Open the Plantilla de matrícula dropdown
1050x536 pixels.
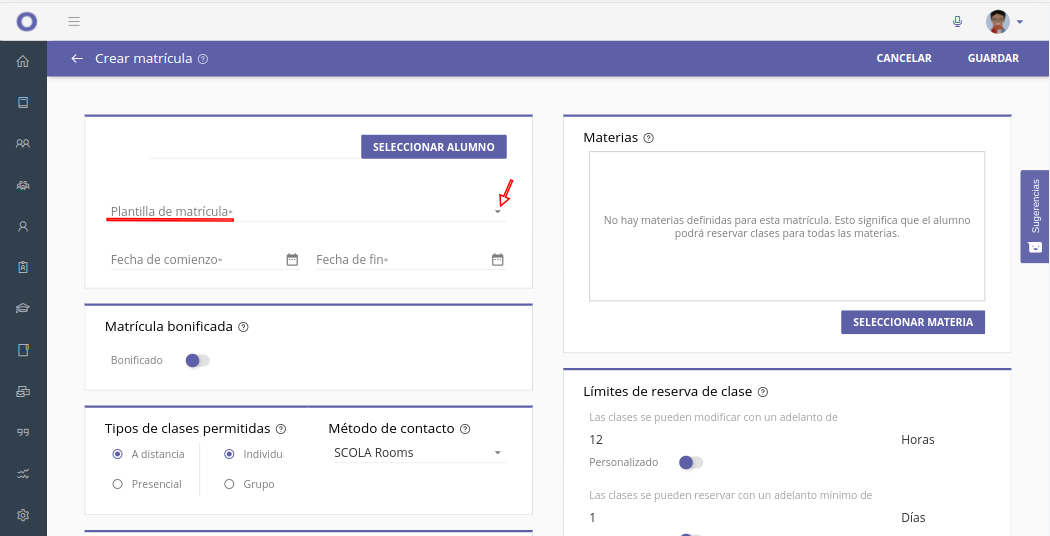pos(308,211)
